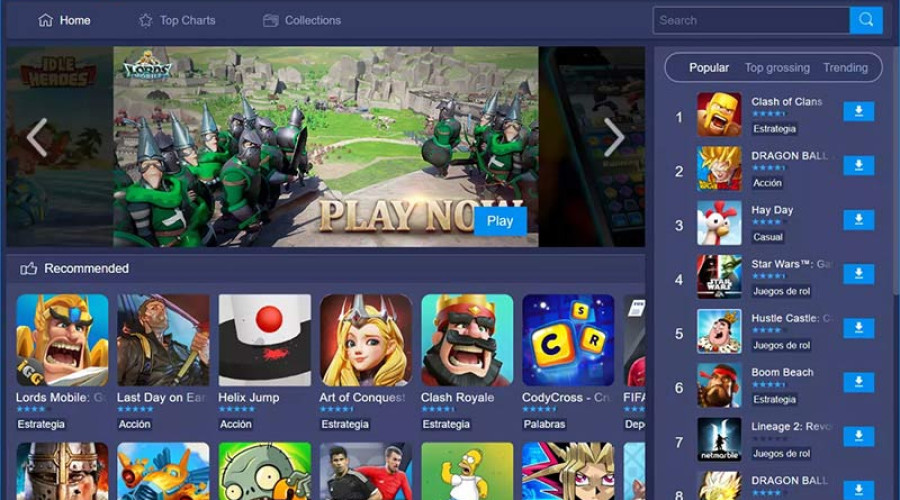900x500 pixels.
Task: Switch to the Top Charts tab
Action: (x=176, y=20)
